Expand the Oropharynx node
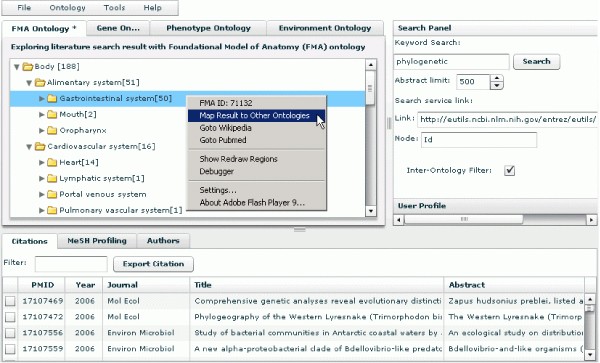This screenshot has width=600, height=363. click(x=41, y=130)
